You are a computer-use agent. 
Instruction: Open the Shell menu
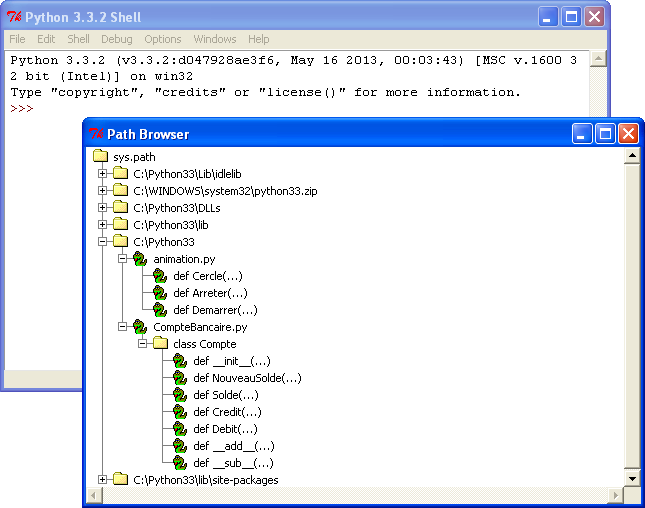pos(78,39)
